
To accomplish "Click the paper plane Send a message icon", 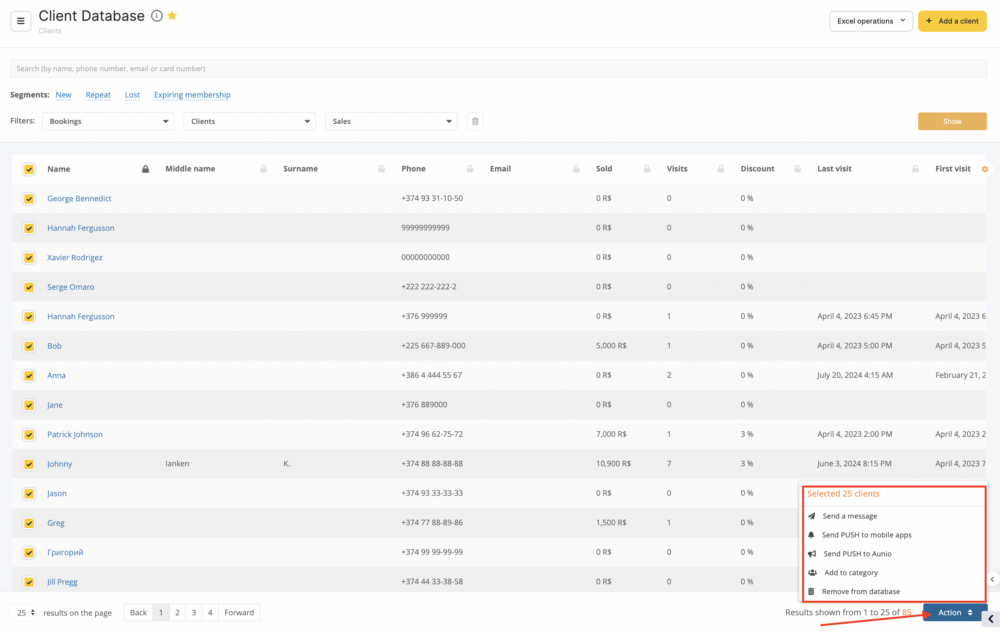I will coord(812,516).
